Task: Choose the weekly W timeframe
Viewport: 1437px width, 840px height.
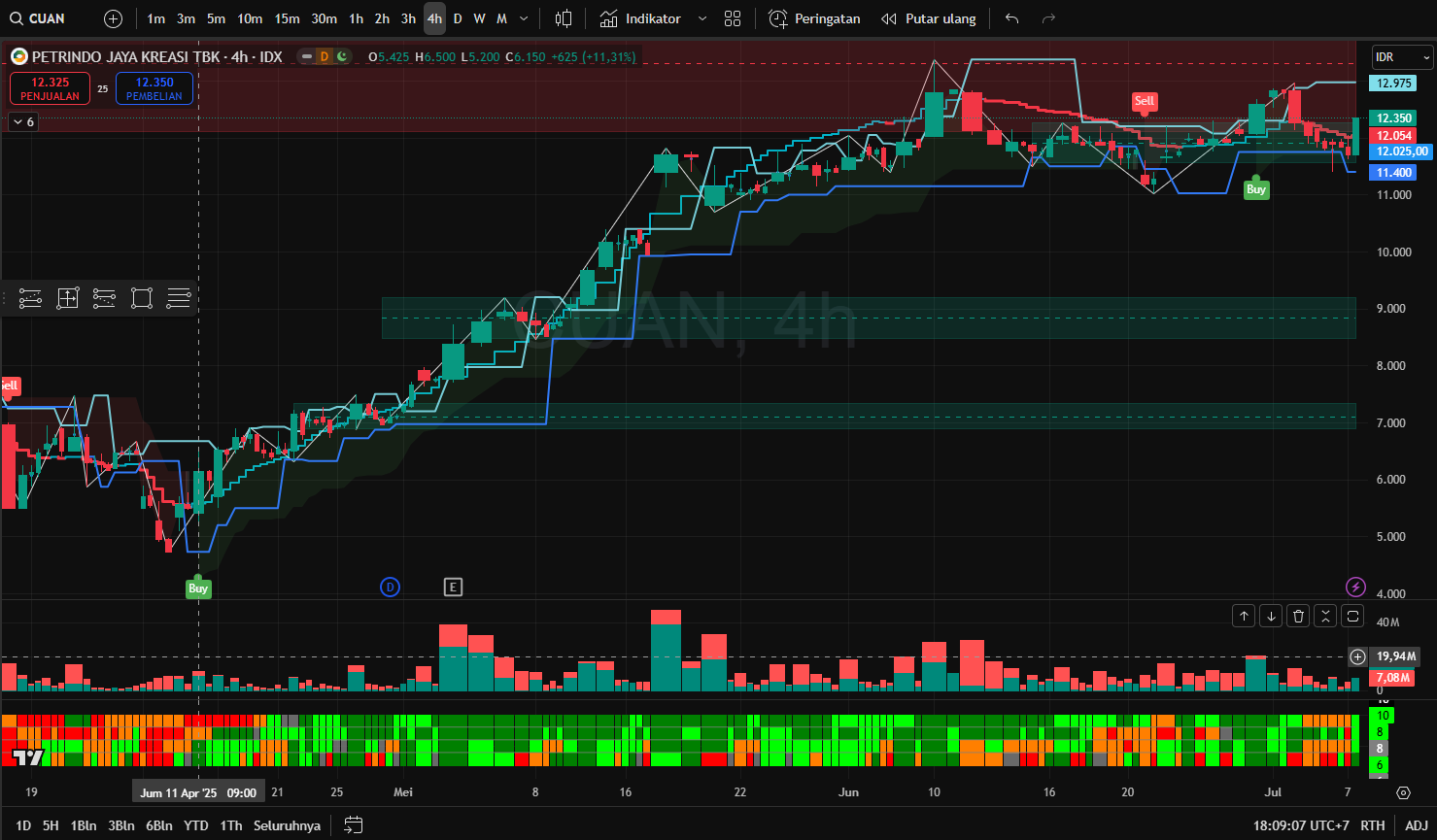Action: 479,18
